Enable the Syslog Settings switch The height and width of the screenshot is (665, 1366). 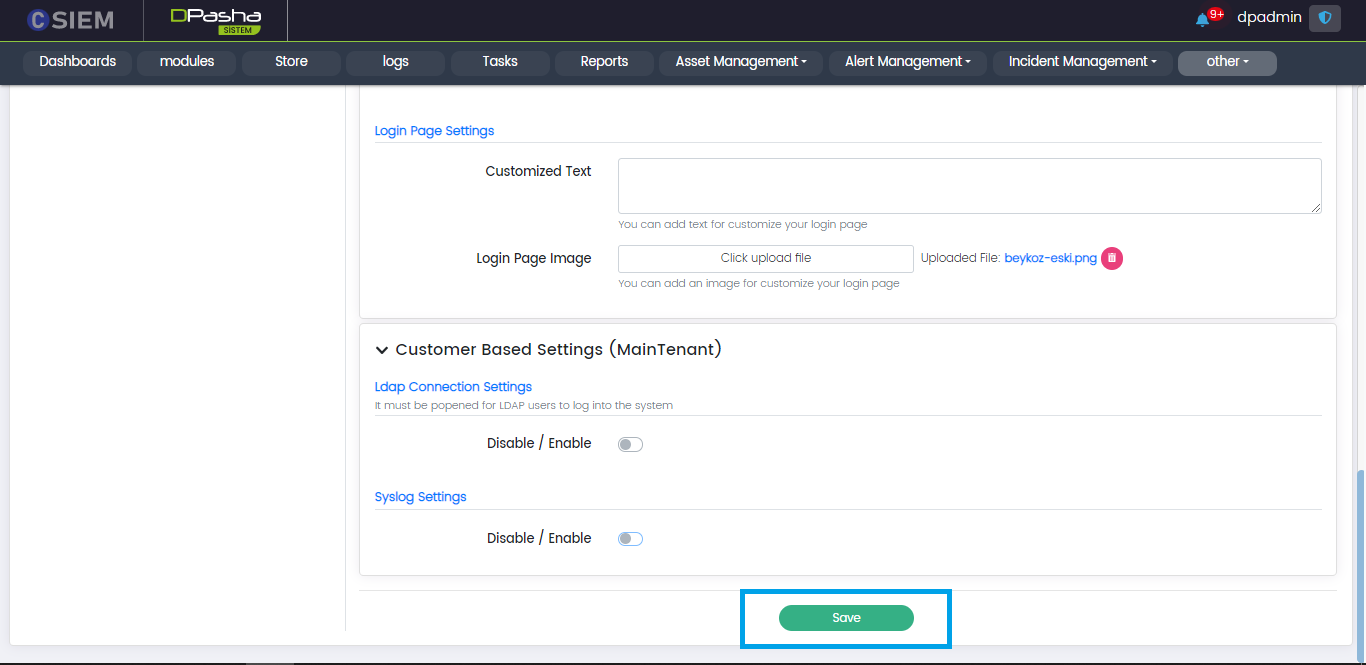630,539
